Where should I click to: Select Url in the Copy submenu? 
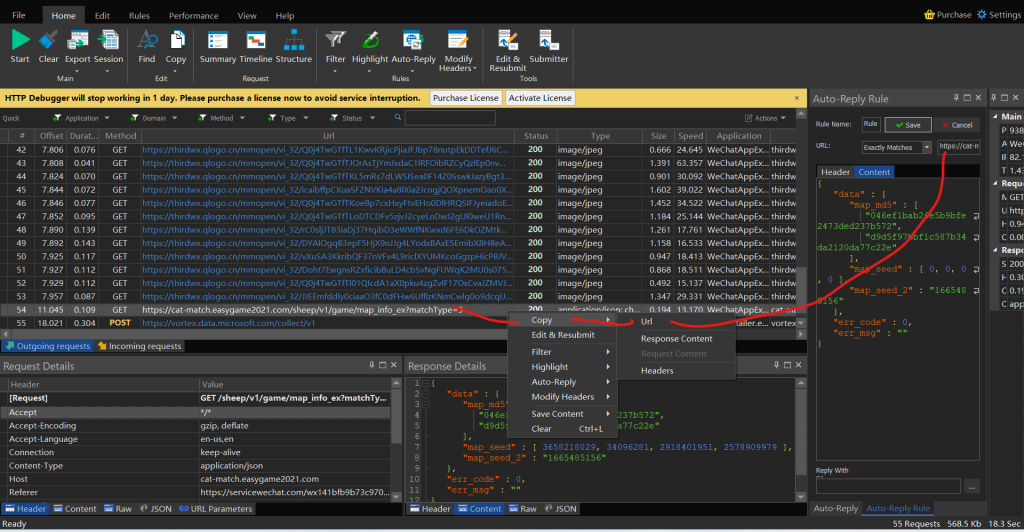tap(647, 321)
